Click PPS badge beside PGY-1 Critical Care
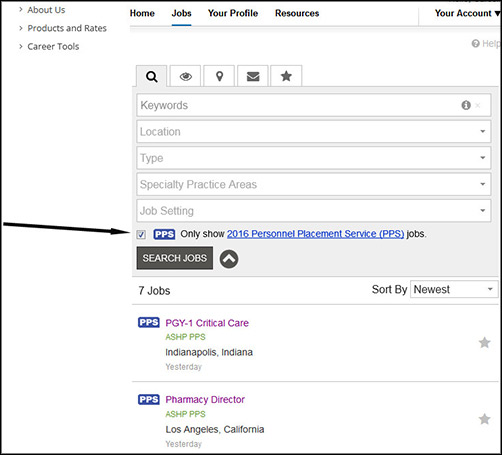 (149, 322)
